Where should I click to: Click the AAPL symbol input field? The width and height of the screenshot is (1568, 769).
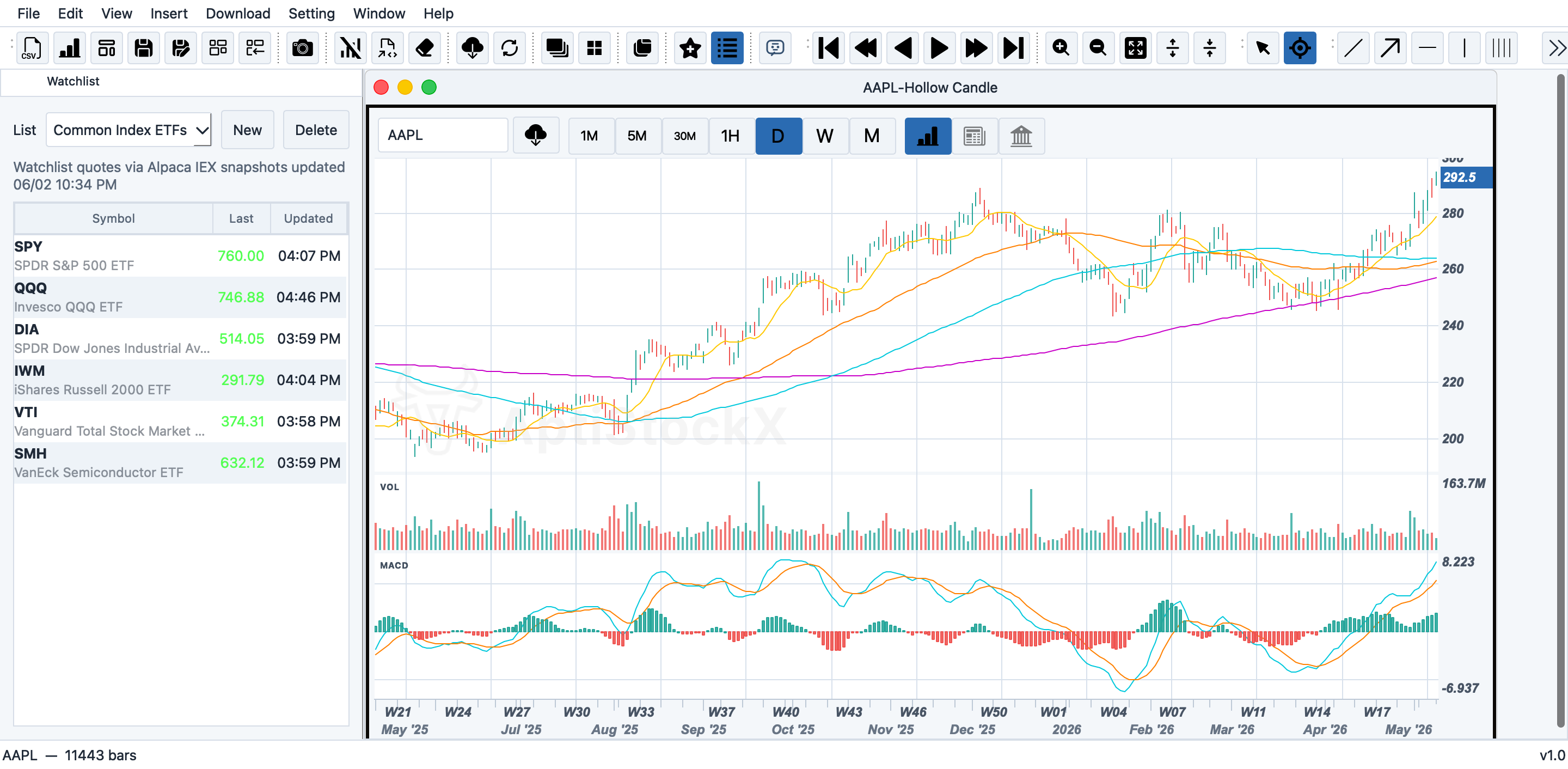click(x=443, y=135)
